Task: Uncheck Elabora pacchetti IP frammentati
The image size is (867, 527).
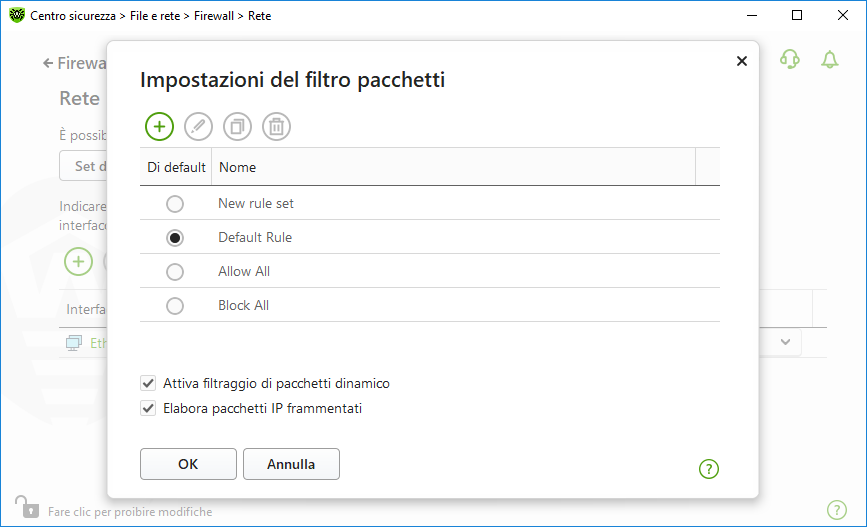Action: coord(149,408)
